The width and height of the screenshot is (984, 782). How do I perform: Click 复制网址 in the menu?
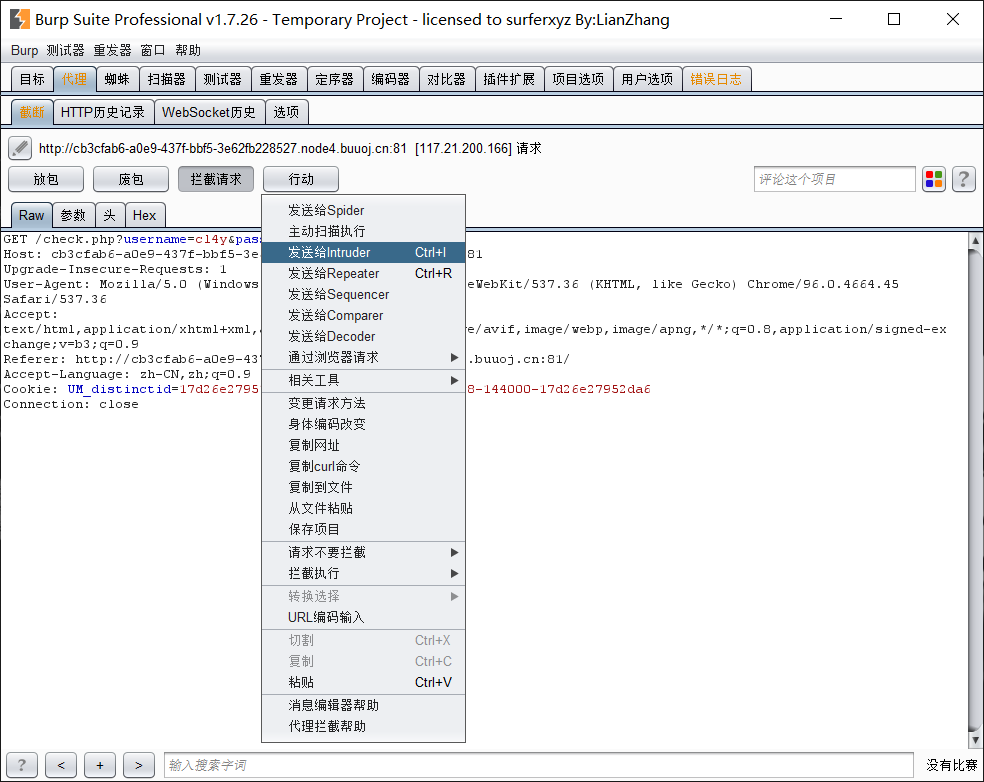click(x=363, y=446)
